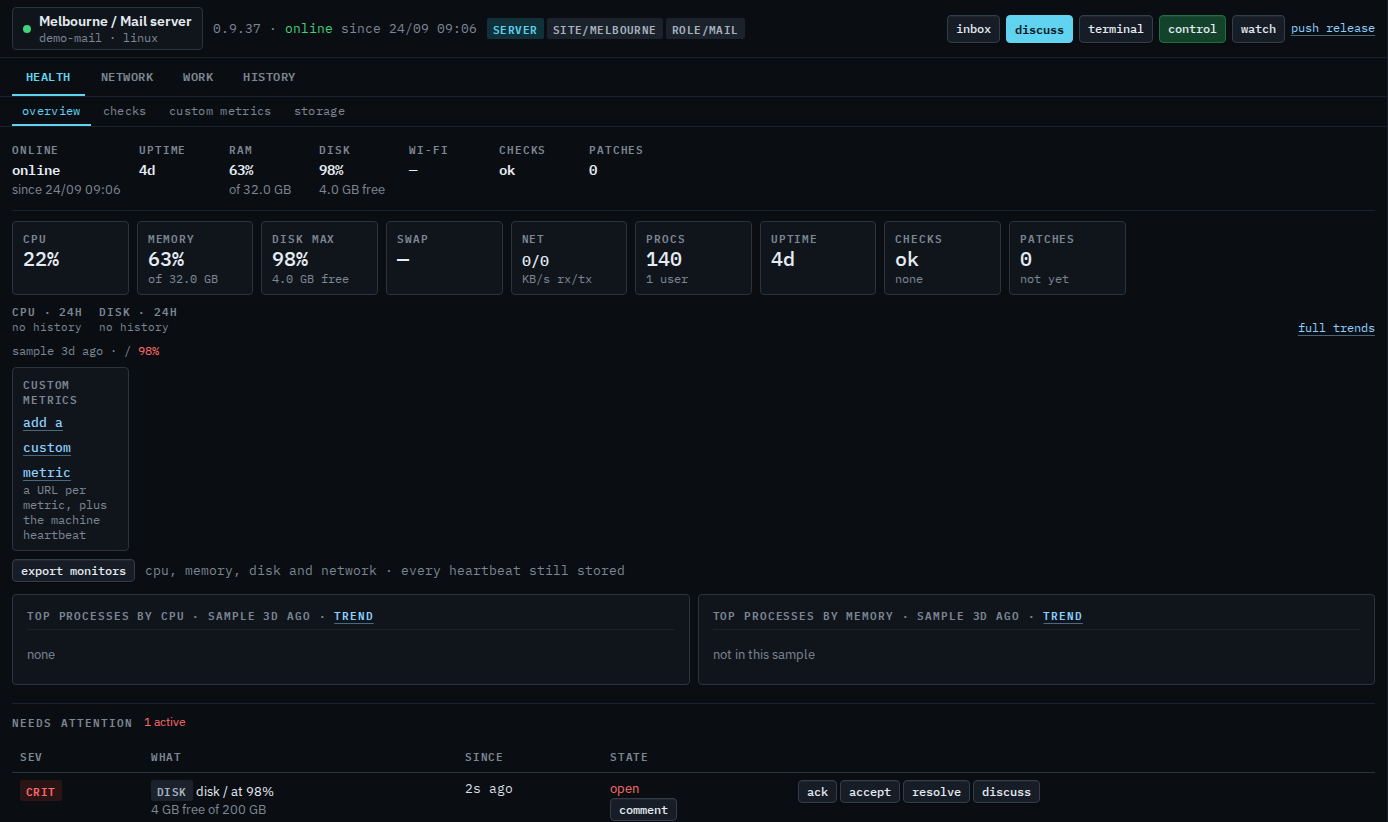Click the DISK tag in the alert row

coord(171,791)
